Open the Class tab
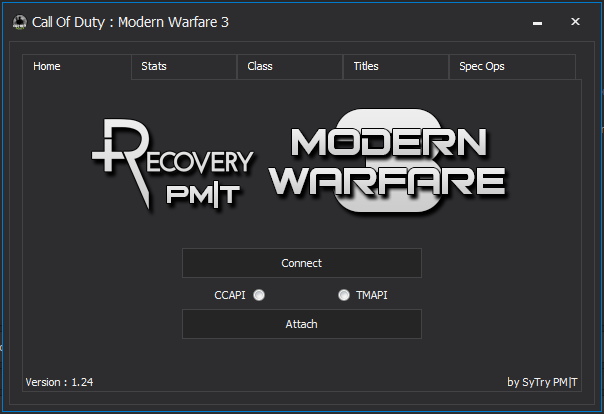The image size is (604, 414). point(290,67)
